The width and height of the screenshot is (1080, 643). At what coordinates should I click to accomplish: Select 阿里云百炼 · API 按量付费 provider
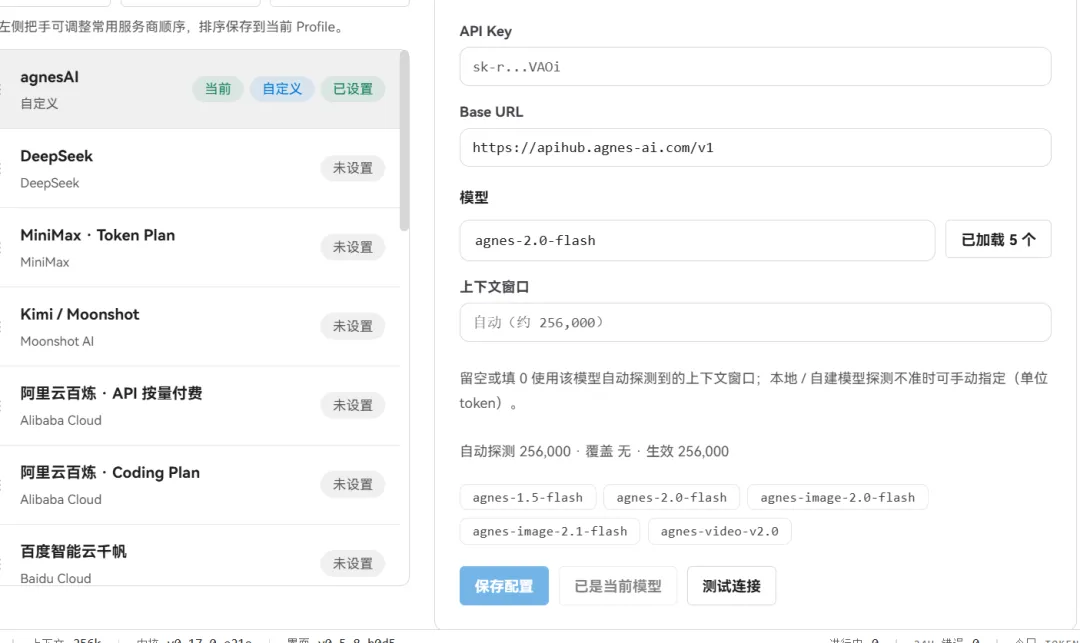point(200,405)
